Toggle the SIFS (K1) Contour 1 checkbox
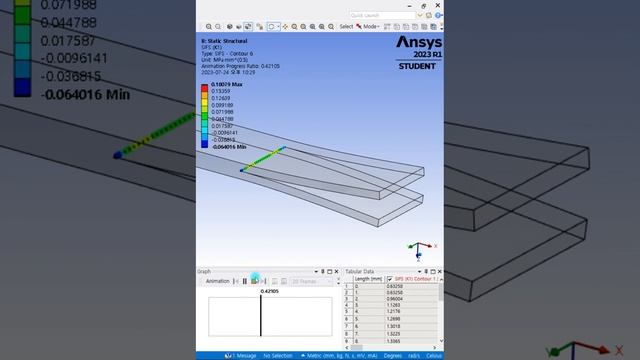 coord(390,279)
